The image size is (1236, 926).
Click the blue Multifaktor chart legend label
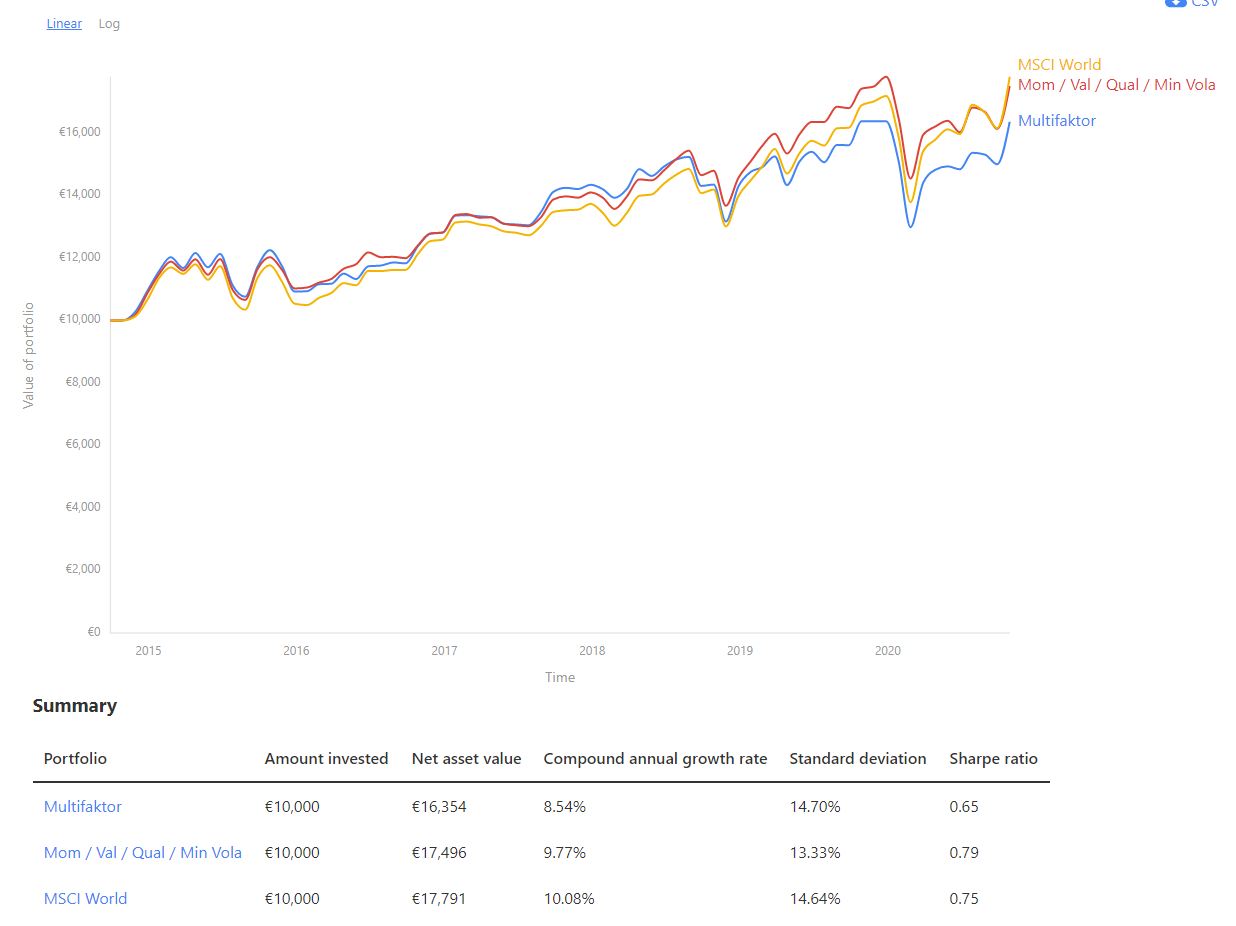pos(1056,121)
